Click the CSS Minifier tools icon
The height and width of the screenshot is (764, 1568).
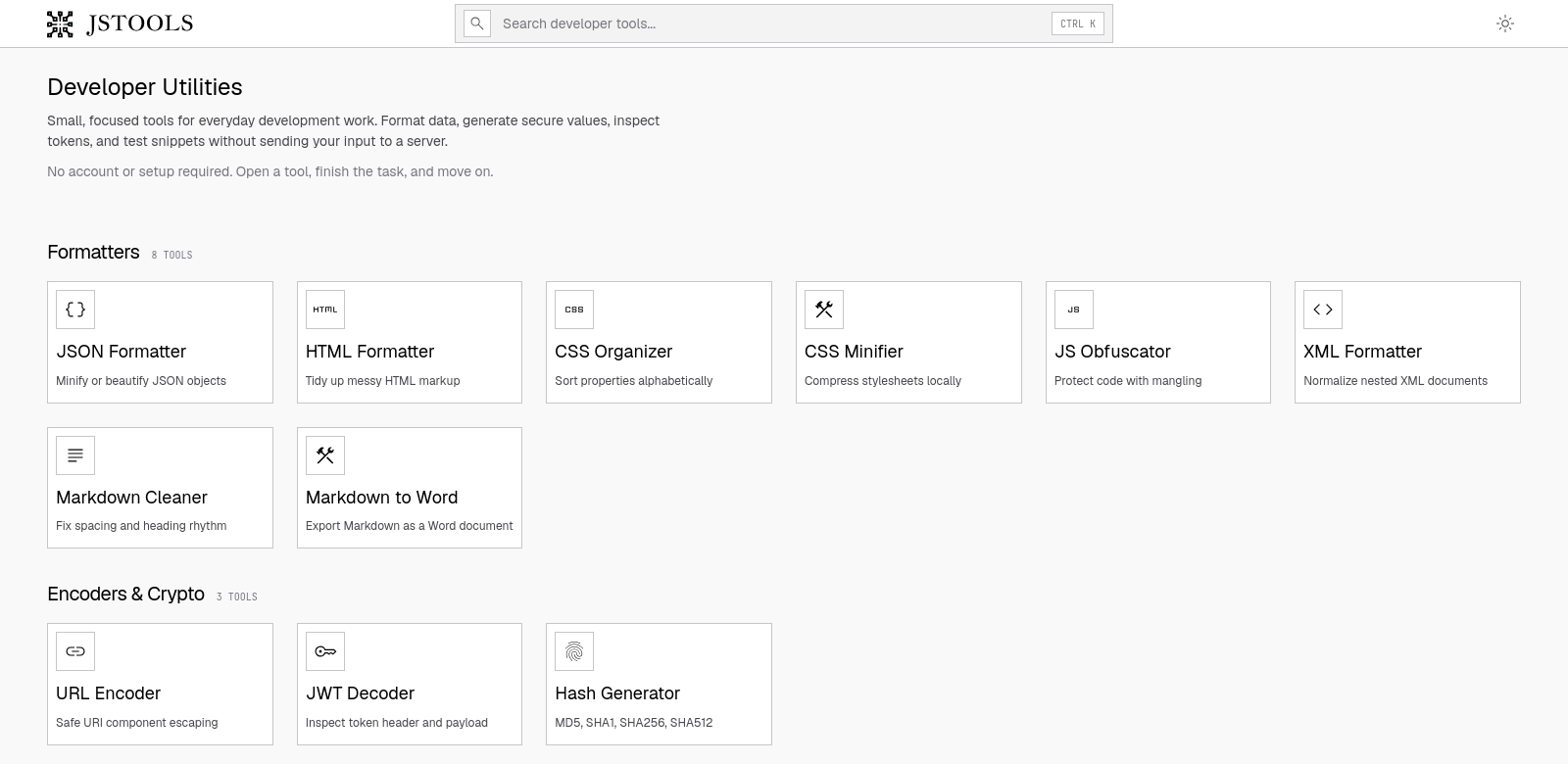824,310
